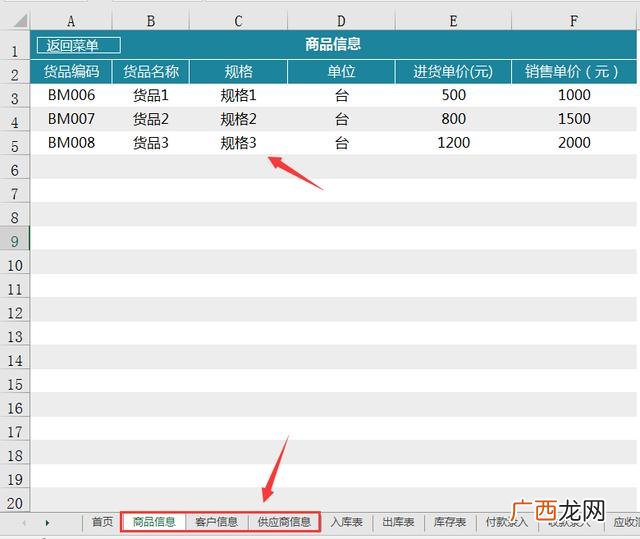Open the 出库表 sheet tab
Screen dimensions: 640x539
[398, 522]
